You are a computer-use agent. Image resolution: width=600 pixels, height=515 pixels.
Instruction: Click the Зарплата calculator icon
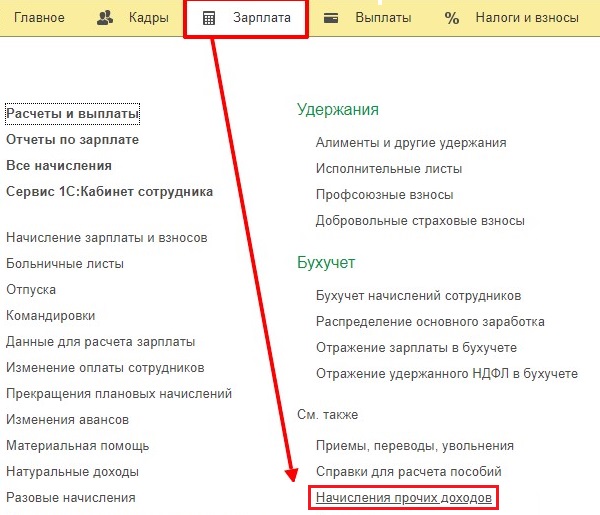(x=209, y=18)
